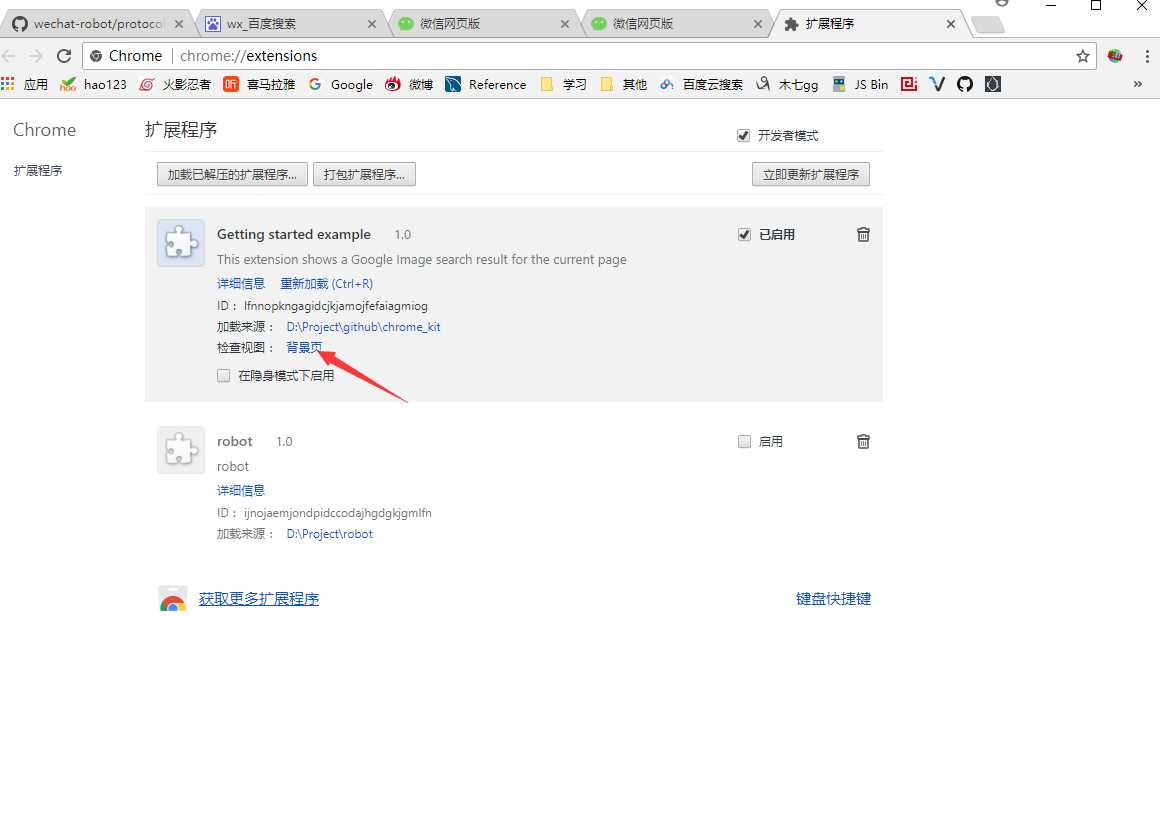Viewport: 1160px width, 818px height.
Task: Click the browser forward arrow
Action: (x=36, y=56)
